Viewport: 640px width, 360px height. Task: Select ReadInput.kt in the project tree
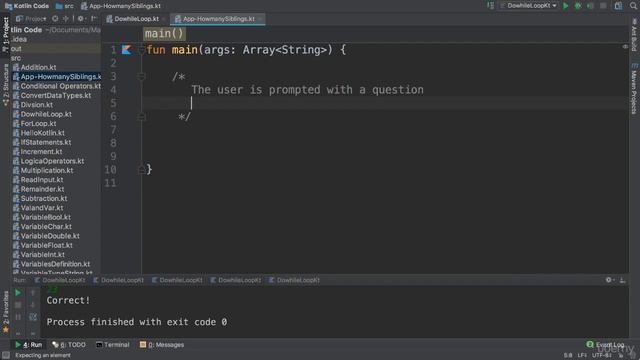click(x=38, y=180)
